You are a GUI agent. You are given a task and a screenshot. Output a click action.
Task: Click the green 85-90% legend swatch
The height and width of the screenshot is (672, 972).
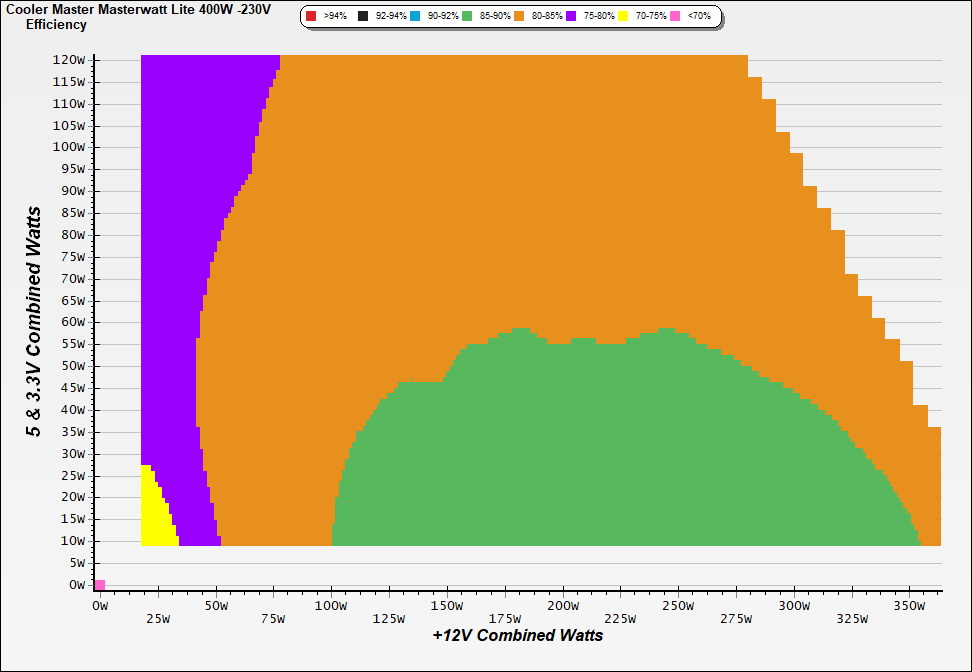point(467,17)
